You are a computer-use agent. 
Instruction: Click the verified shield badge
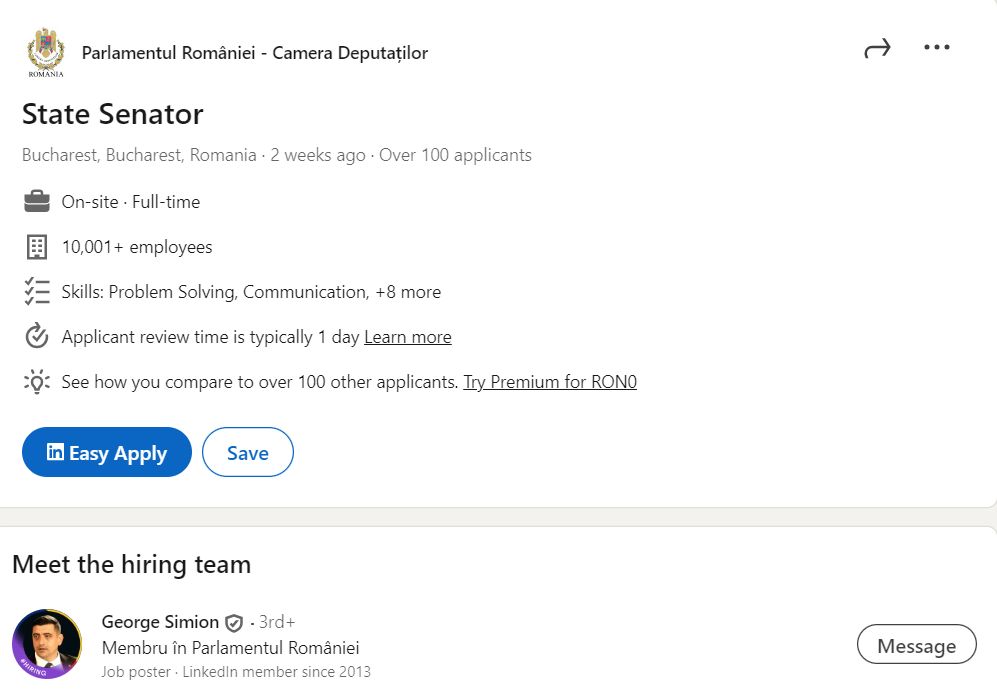coord(234,623)
